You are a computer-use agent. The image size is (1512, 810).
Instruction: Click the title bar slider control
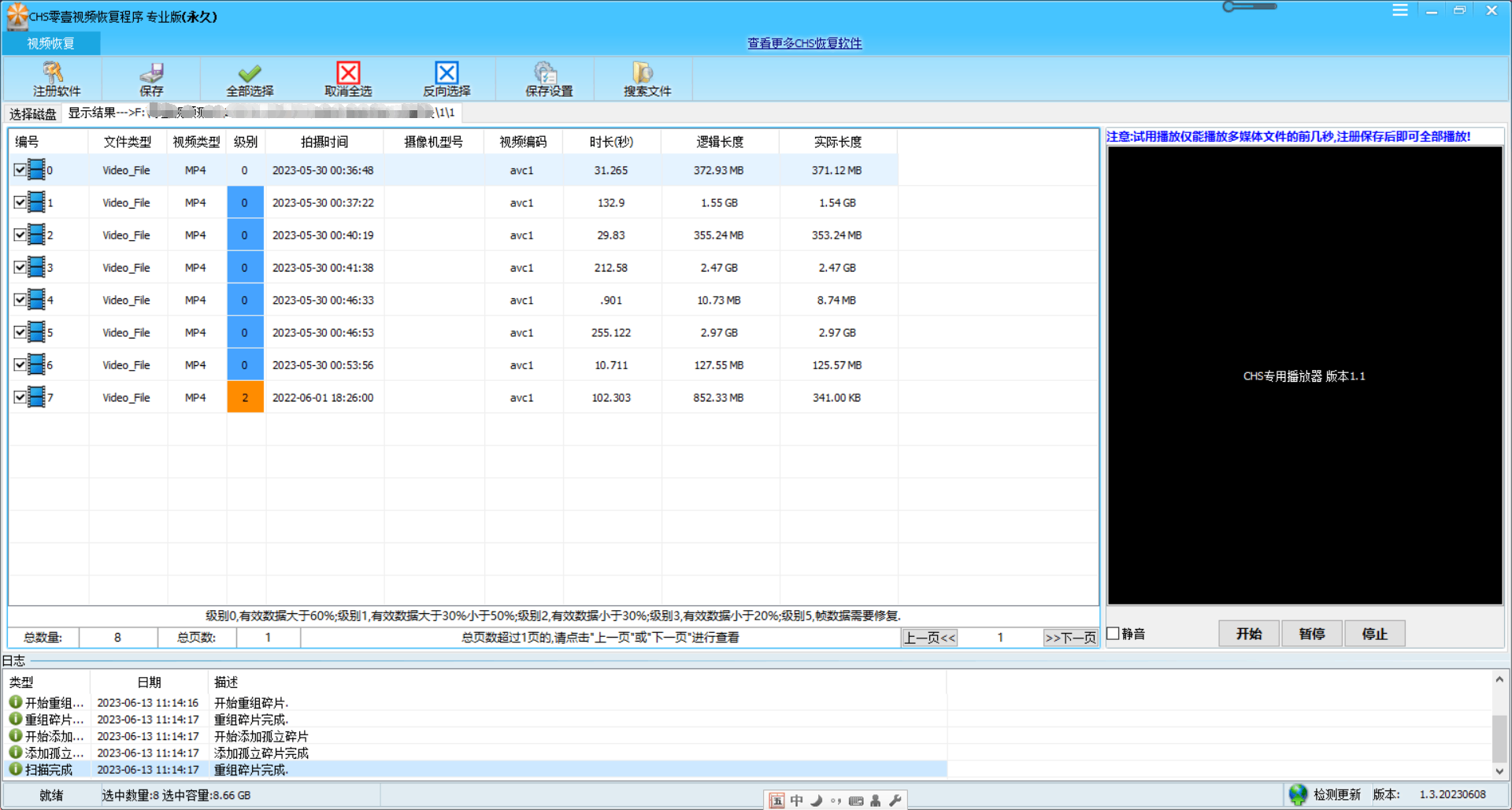pos(1250,6)
